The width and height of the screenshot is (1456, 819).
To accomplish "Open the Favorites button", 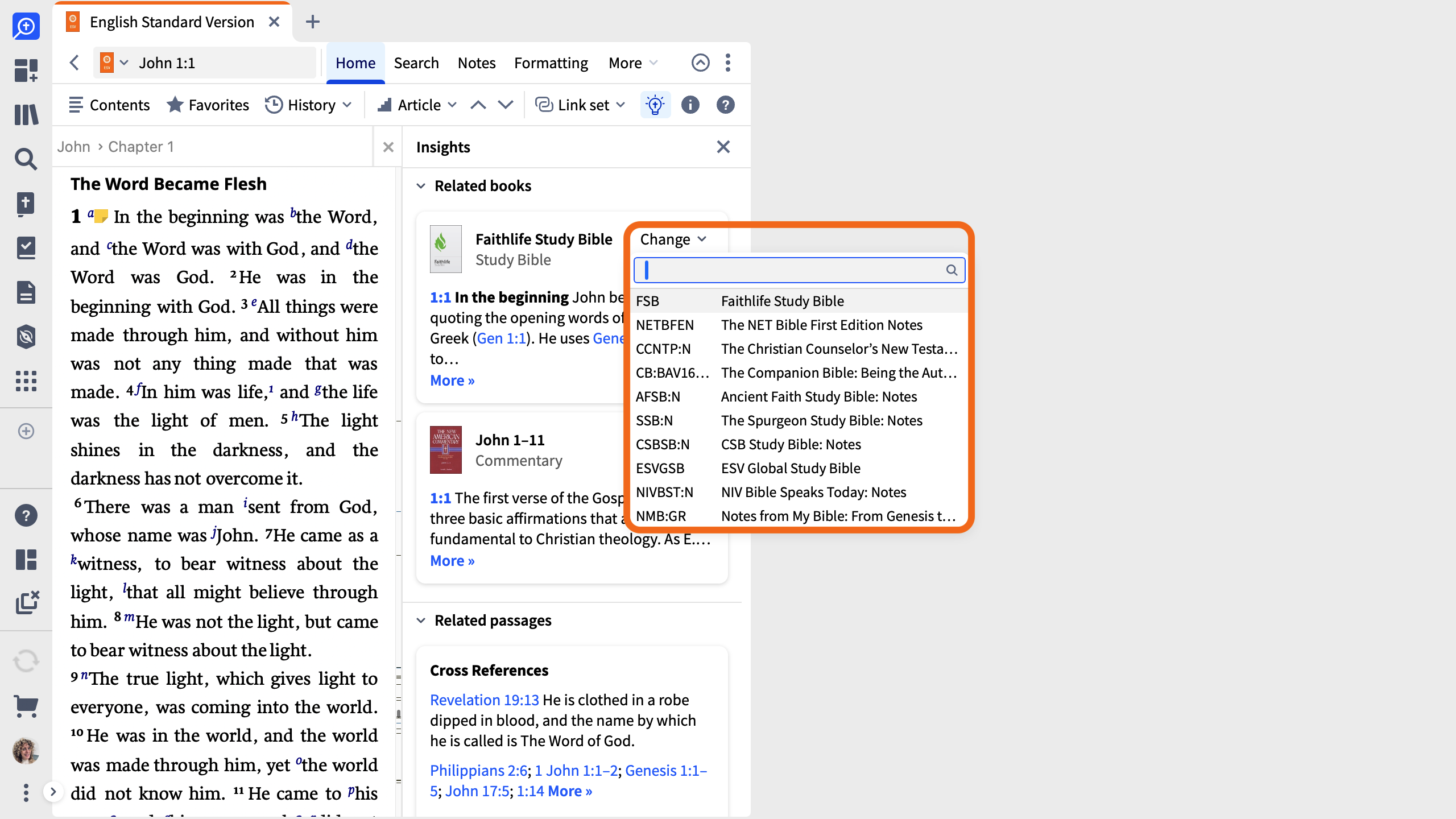I will 208,105.
